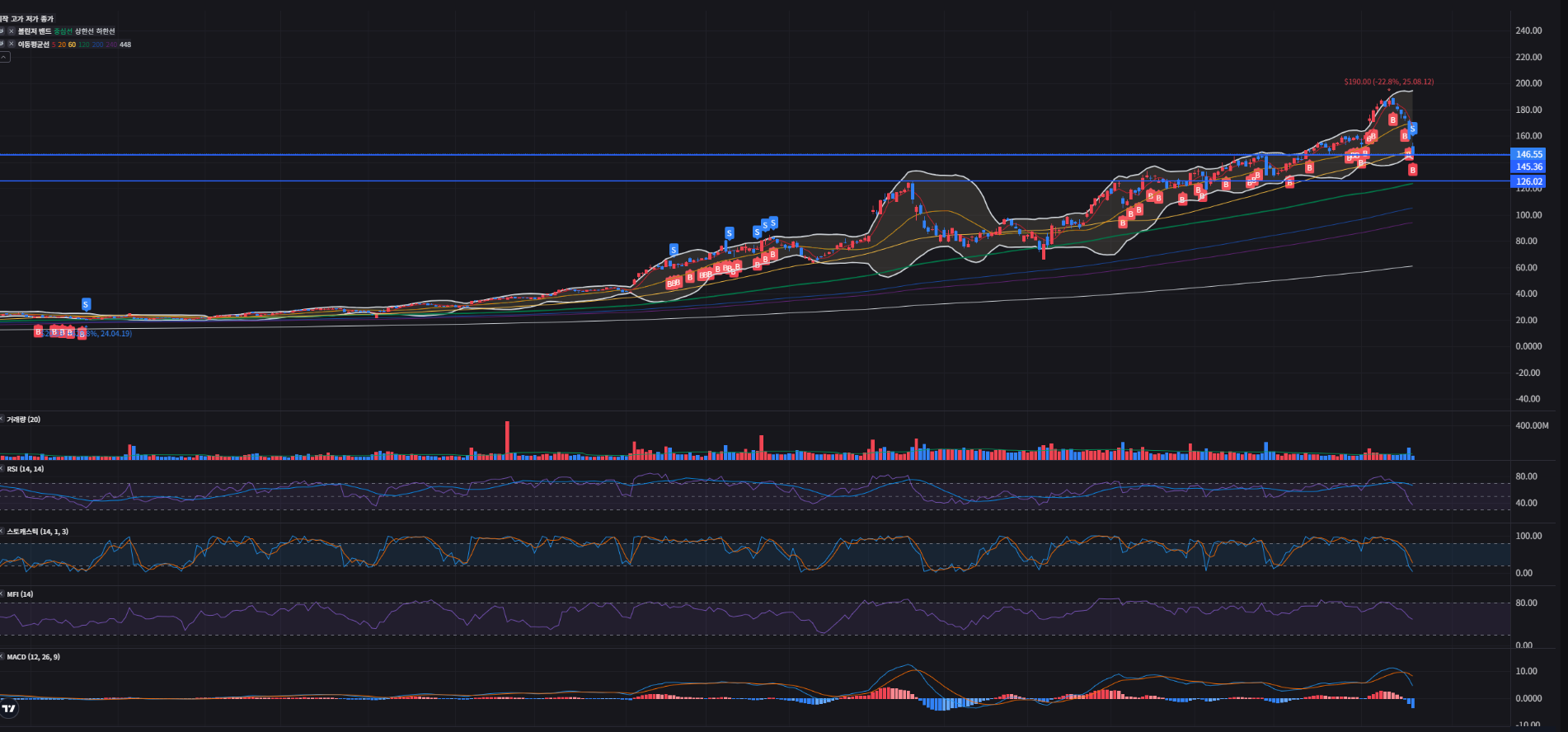This screenshot has height=732, width=1568.
Task: Click the B buy marker just under the 190 peak
Action: point(1392,120)
